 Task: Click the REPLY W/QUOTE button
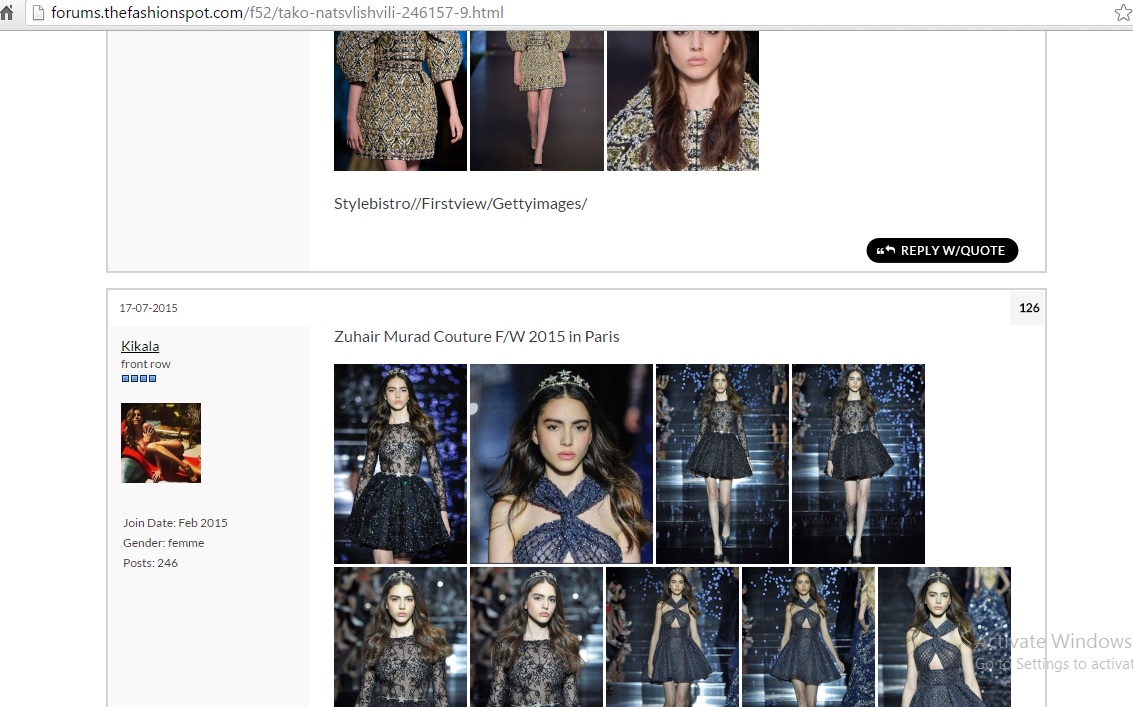[x=942, y=250]
